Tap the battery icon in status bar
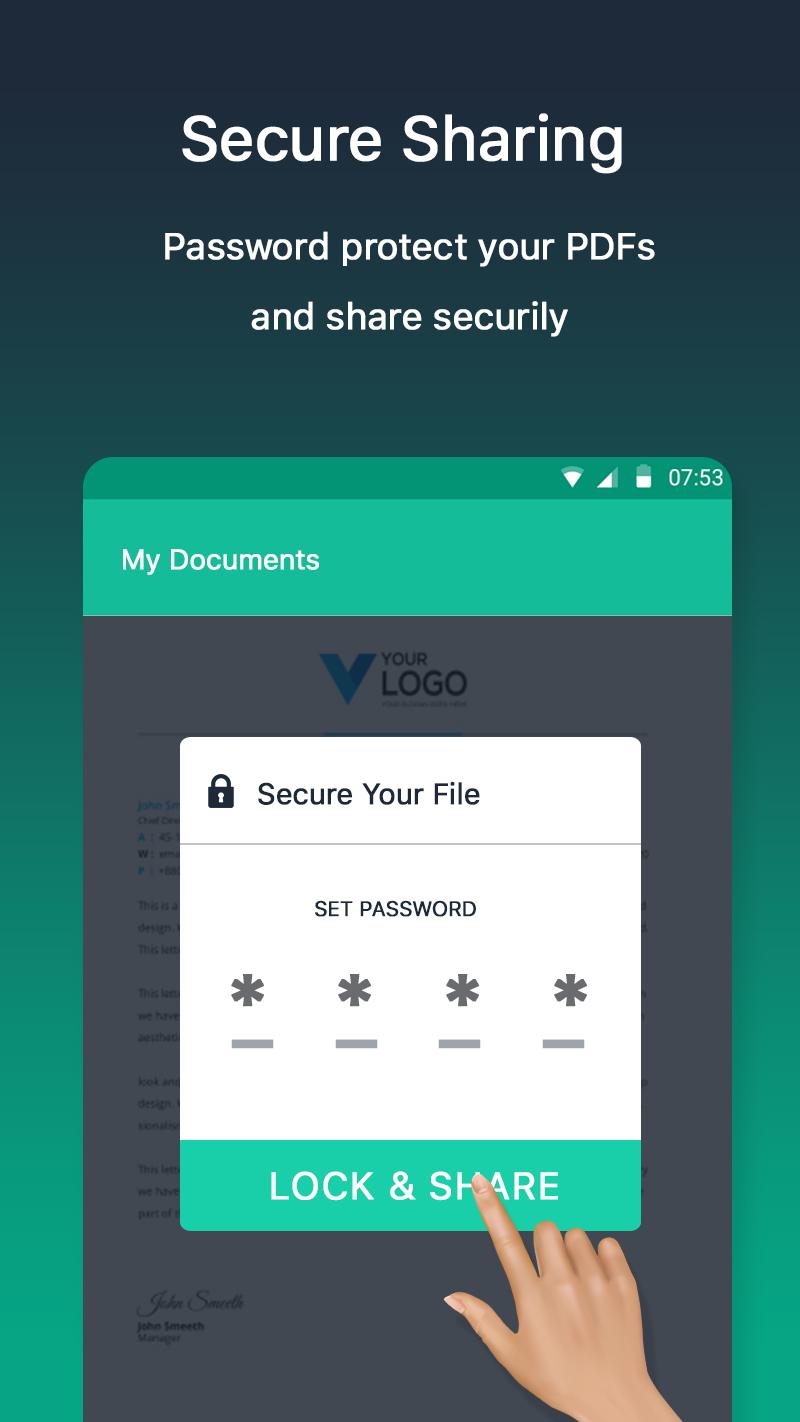Image resolution: width=800 pixels, height=1422 pixels. click(643, 477)
